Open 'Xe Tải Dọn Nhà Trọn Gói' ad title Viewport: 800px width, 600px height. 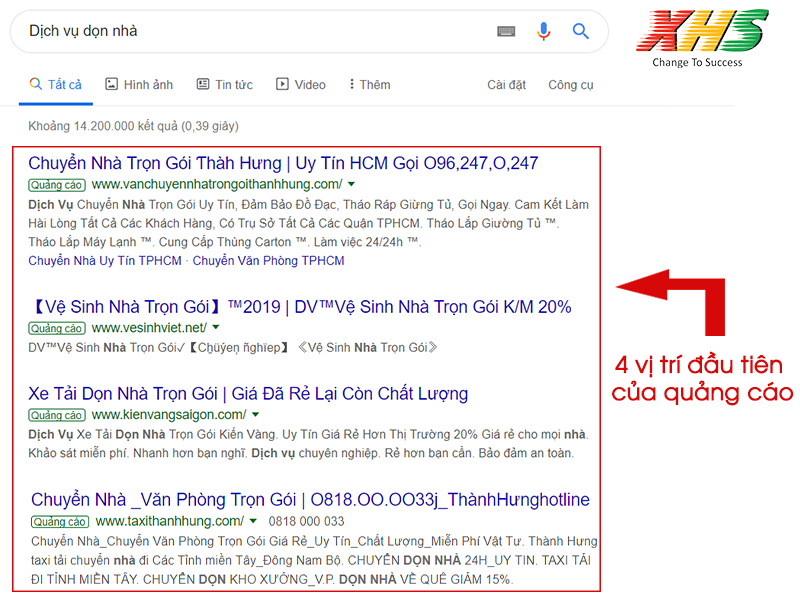pos(248,394)
